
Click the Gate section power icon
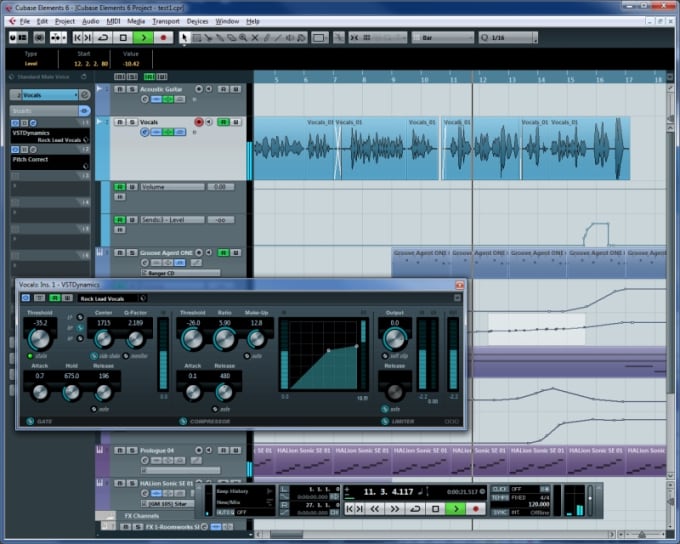(x=30, y=421)
